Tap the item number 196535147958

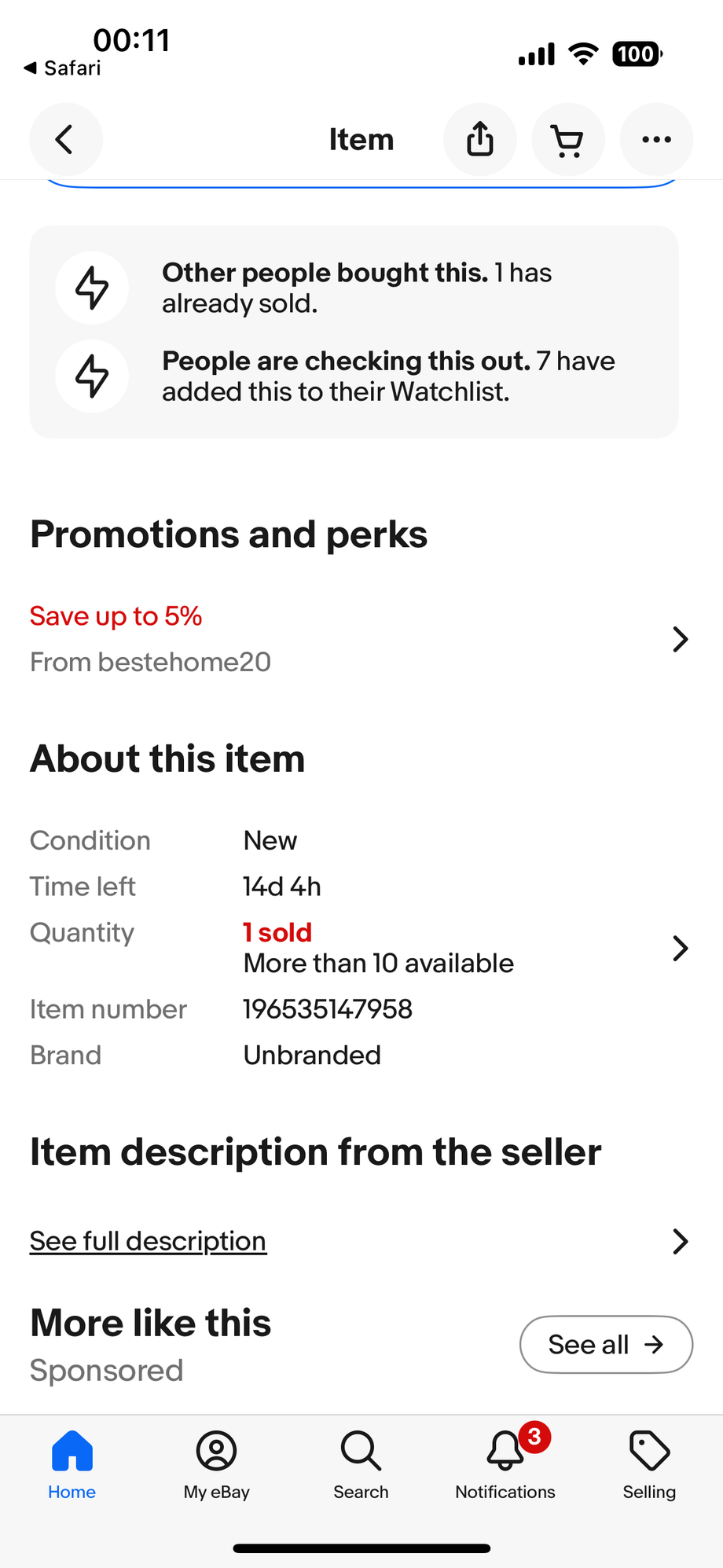tap(328, 1009)
